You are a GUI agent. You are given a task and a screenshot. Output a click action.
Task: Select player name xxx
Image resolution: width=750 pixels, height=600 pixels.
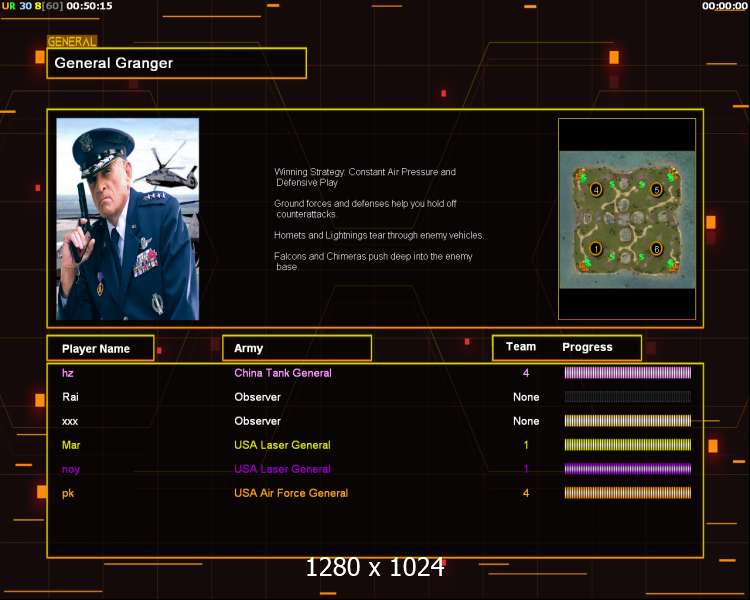[70, 421]
